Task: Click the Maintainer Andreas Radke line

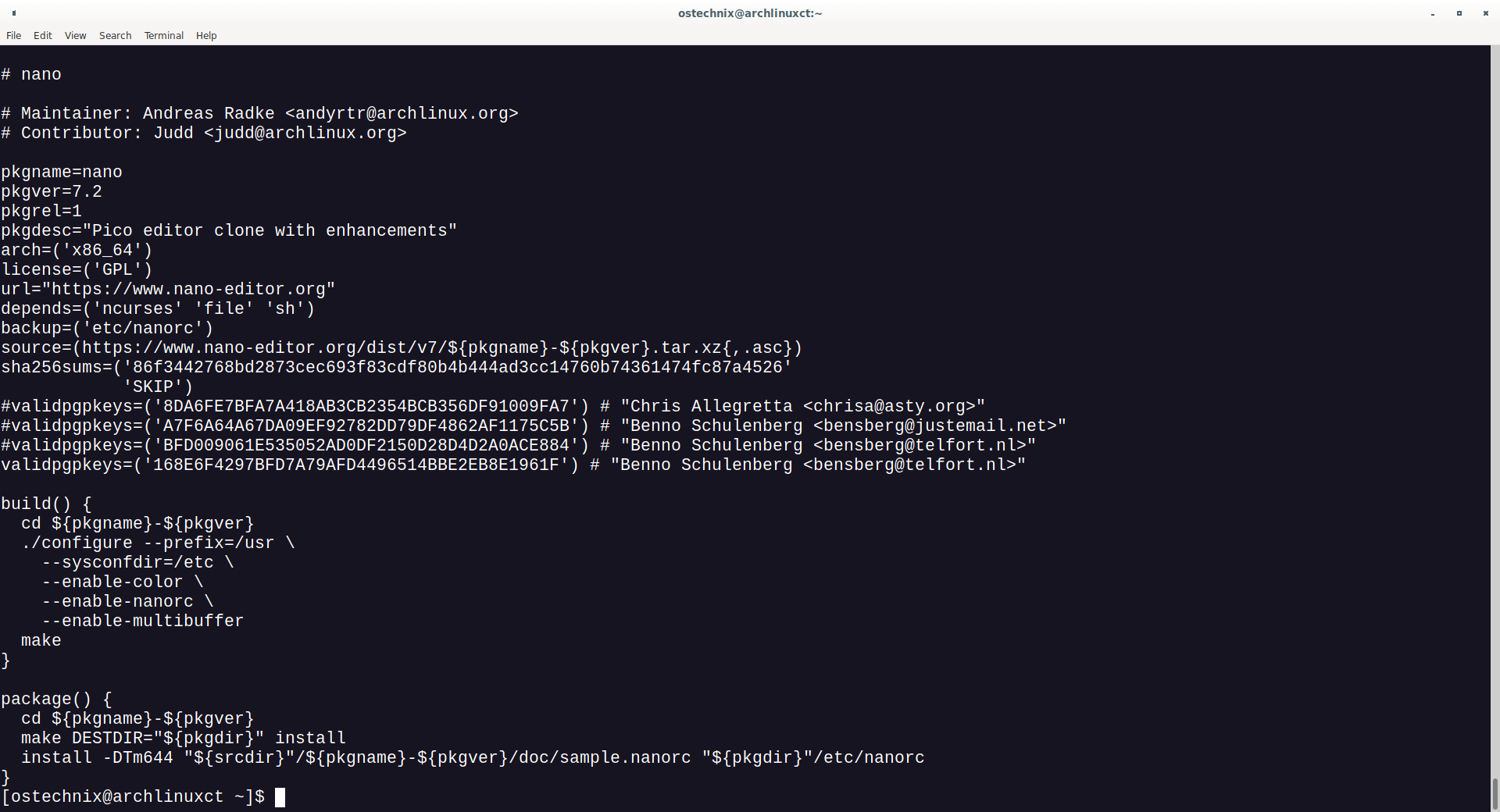Action: [259, 113]
